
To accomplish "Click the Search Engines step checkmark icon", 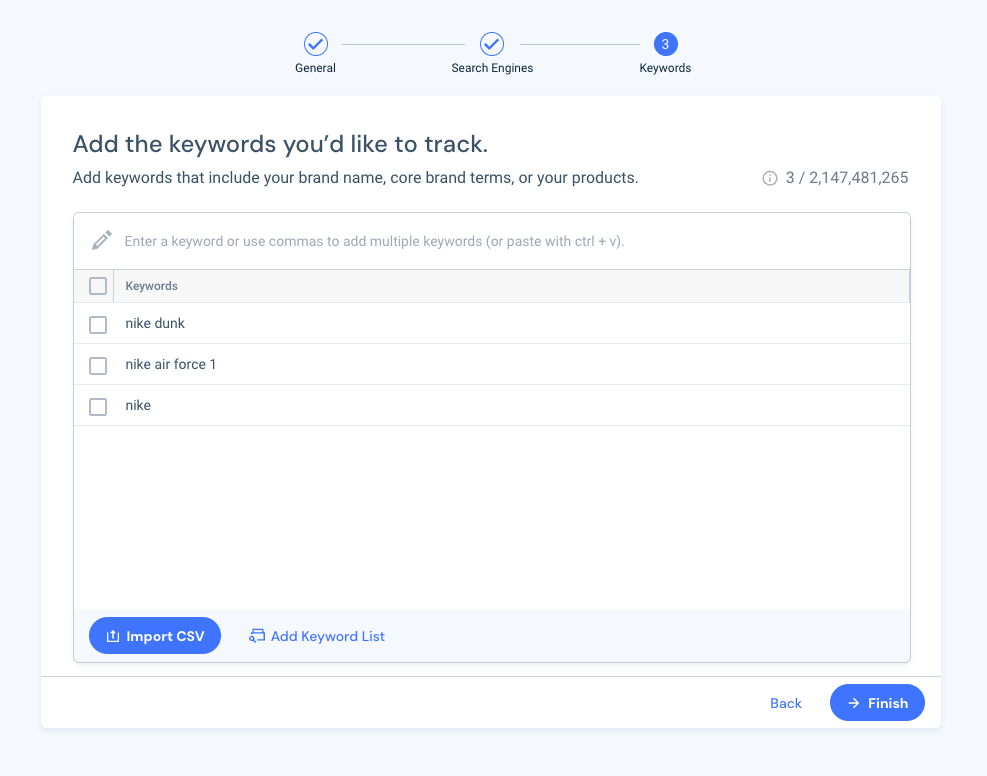I will pyautogui.click(x=492, y=44).
